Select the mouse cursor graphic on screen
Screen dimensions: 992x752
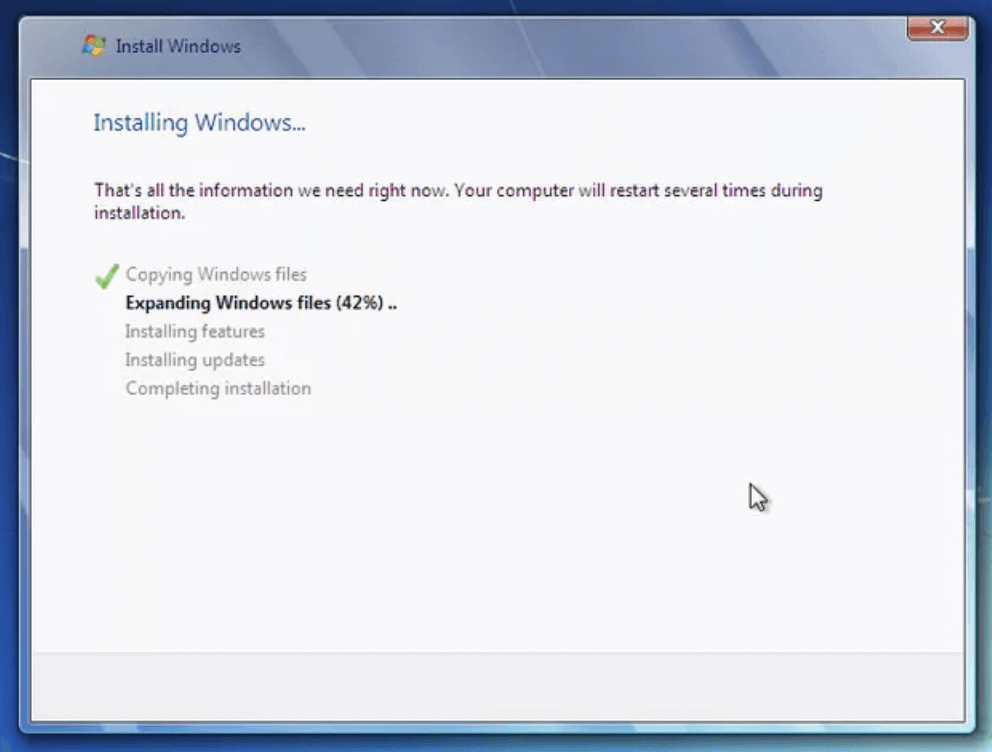coord(757,497)
